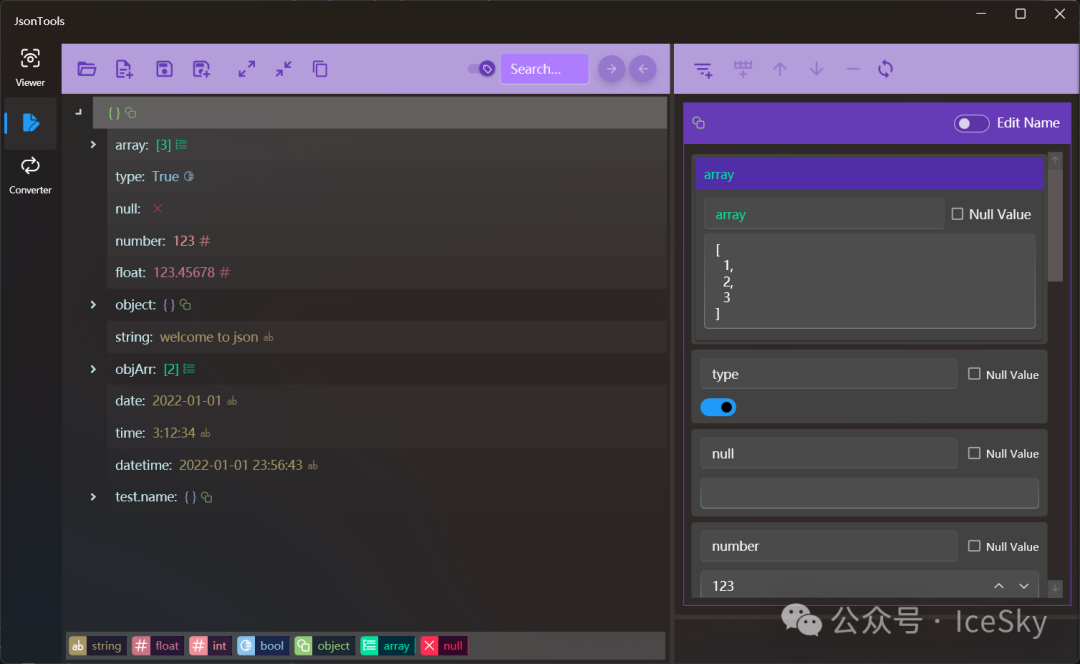The width and height of the screenshot is (1080, 664).
Task: Expand the array node in tree
Action: pyautogui.click(x=93, y=145)
